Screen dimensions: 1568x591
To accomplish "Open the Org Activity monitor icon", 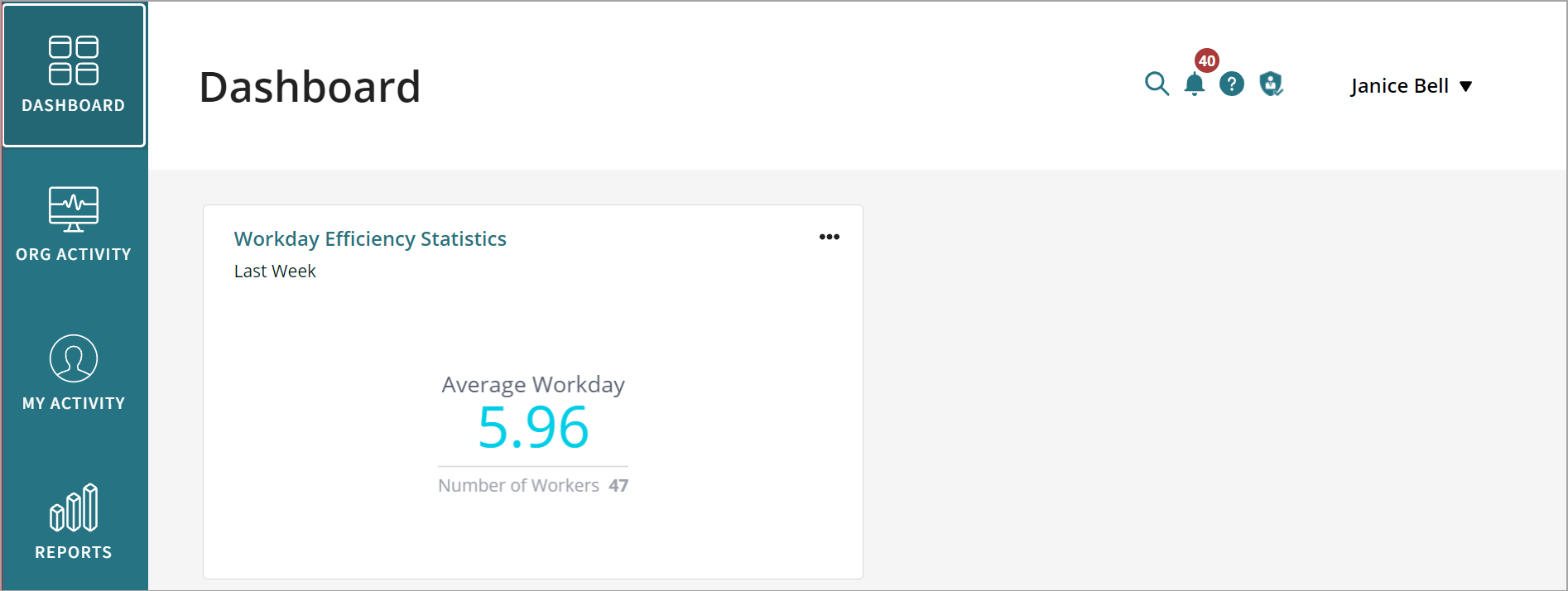I will (74, 209).
